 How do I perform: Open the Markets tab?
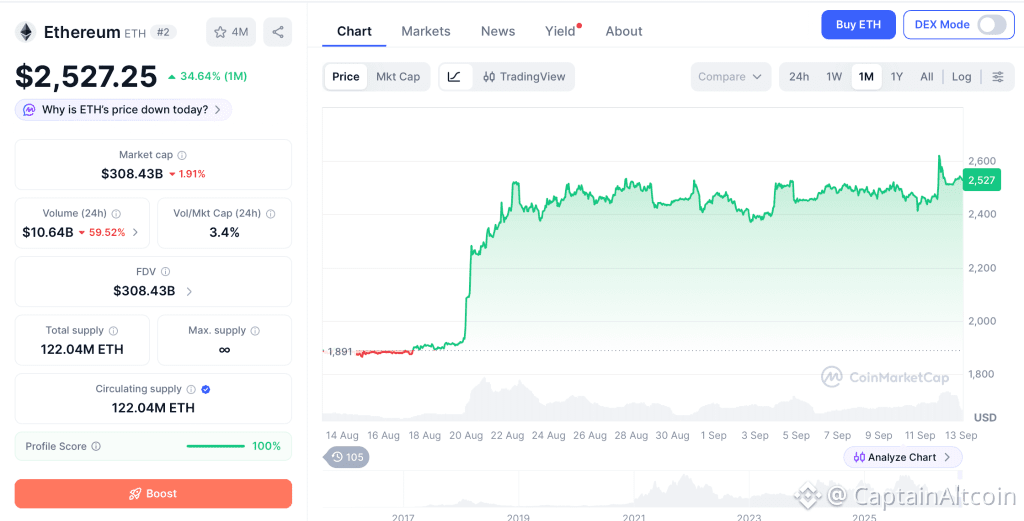[x=426, y=31]
